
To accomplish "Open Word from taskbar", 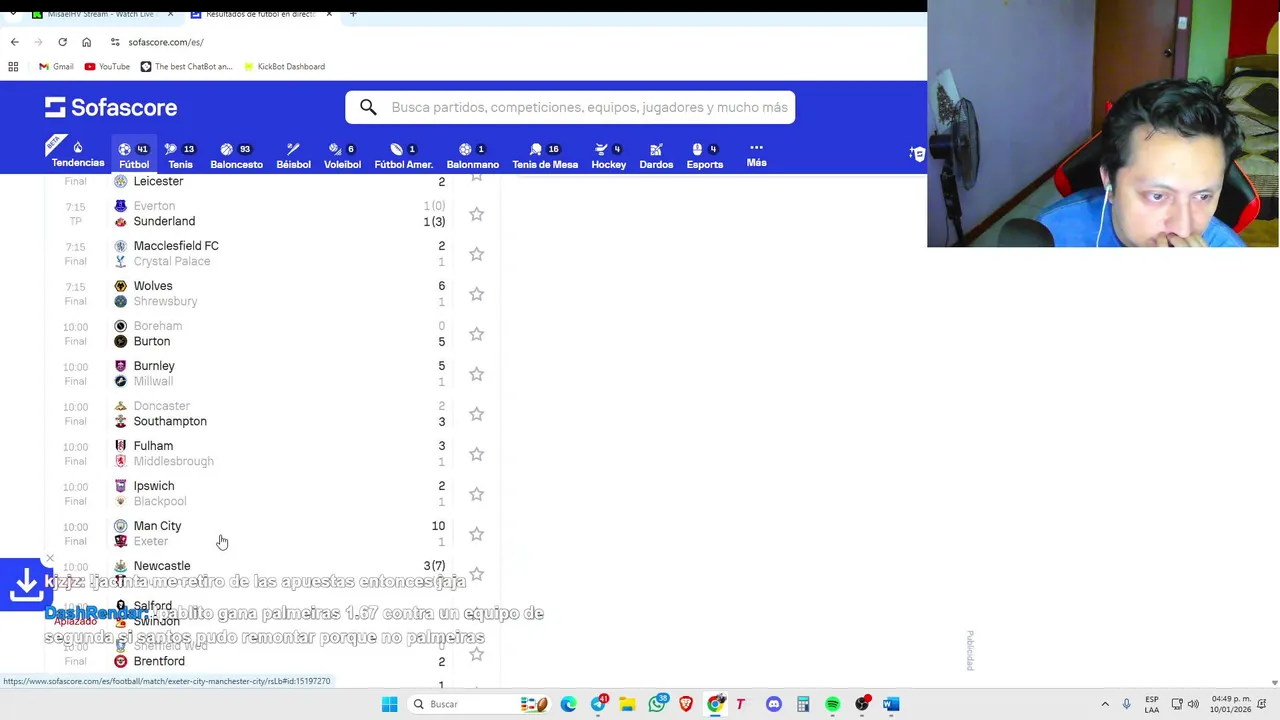I will pyautogui.click(x=891, y=704).
